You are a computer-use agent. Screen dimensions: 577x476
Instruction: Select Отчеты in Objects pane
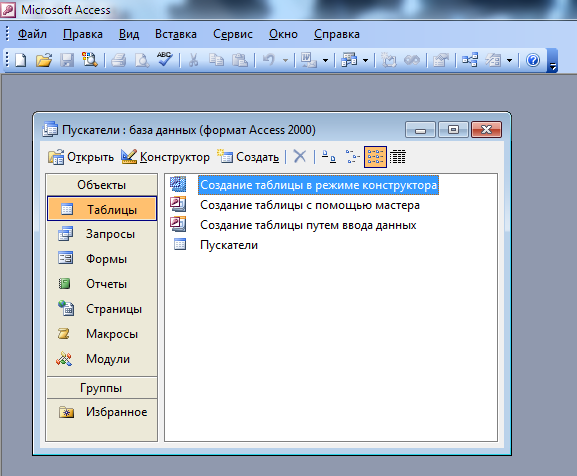tap(102, 284)
